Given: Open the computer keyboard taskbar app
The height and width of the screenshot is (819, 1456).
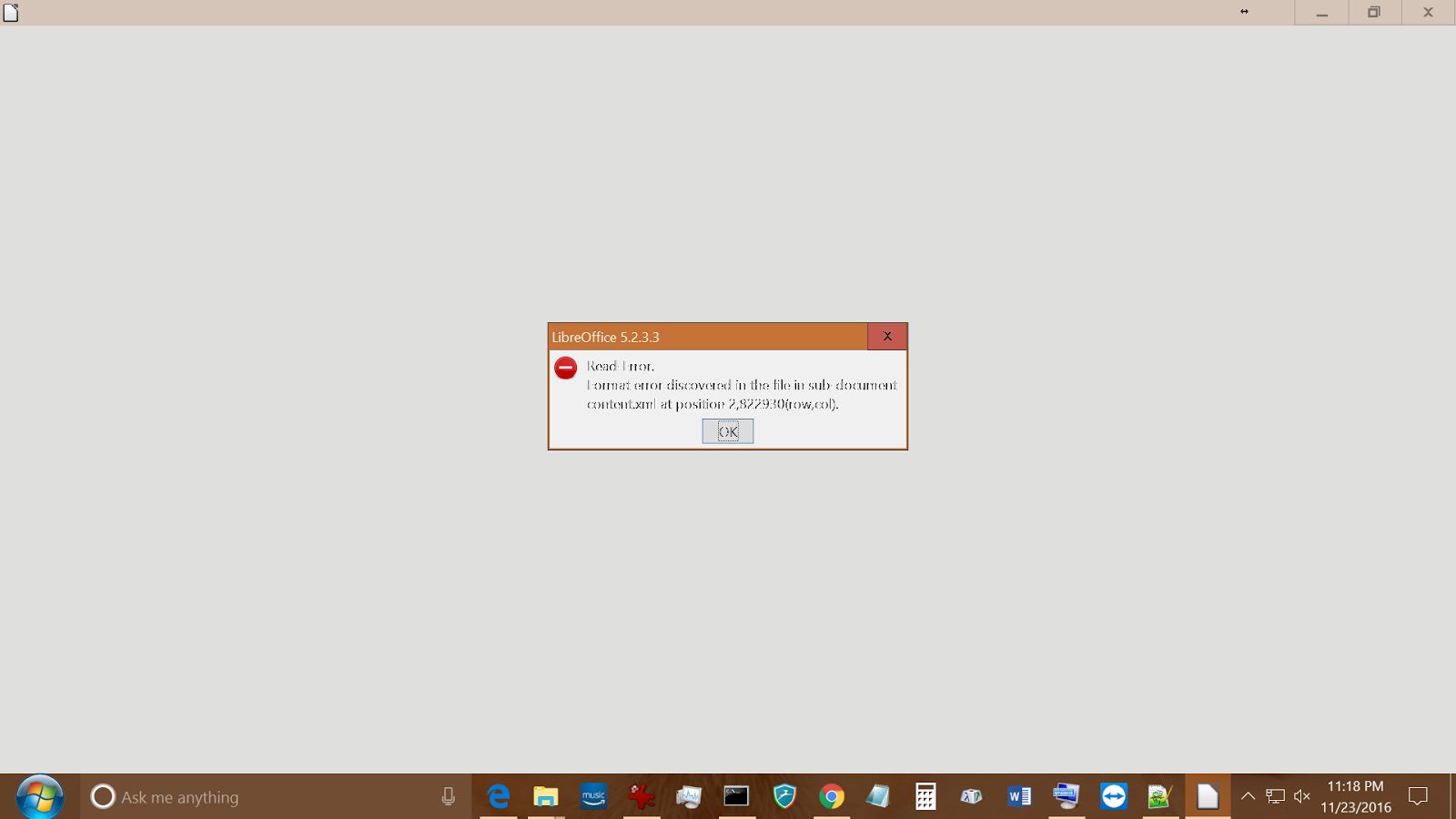Looking at the screenshot, I should click(x=1067, y=797).
